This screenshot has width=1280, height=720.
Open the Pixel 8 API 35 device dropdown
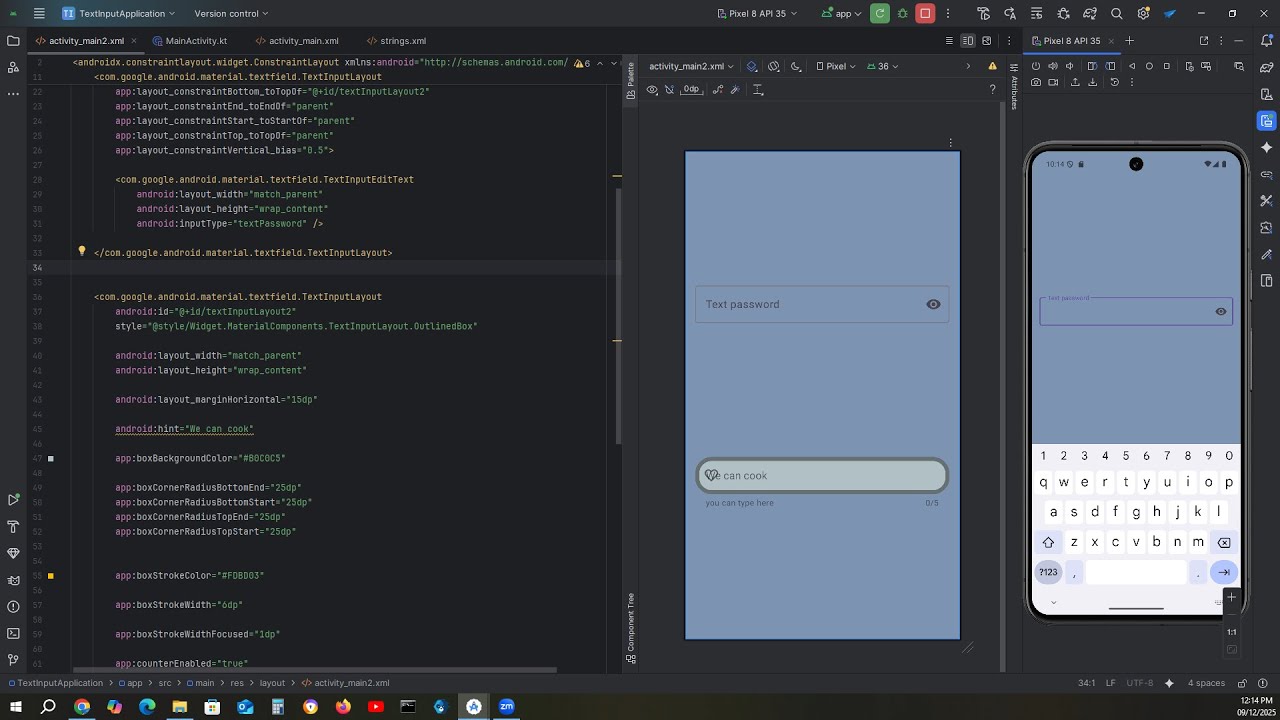[758, 14]
